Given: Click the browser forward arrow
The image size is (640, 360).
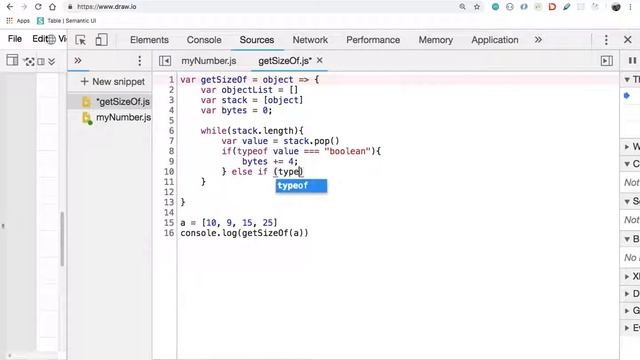Looking at the screenshot, I should tap(24, 7).
